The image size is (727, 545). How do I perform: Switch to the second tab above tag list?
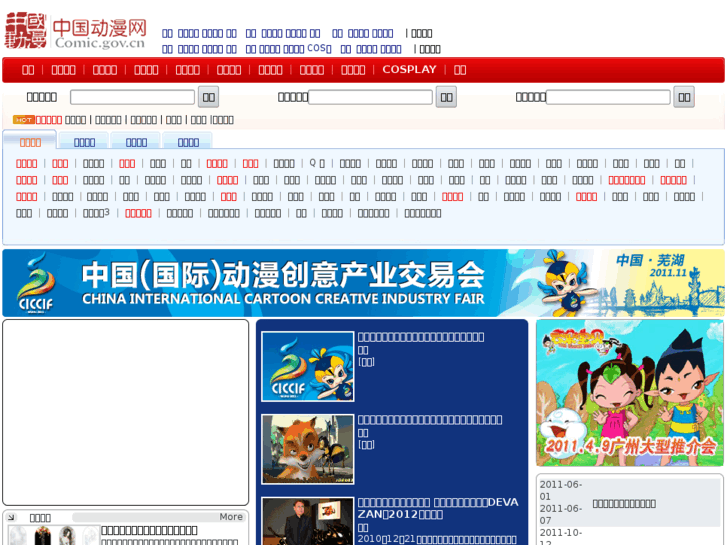click(x=84, y=142)
